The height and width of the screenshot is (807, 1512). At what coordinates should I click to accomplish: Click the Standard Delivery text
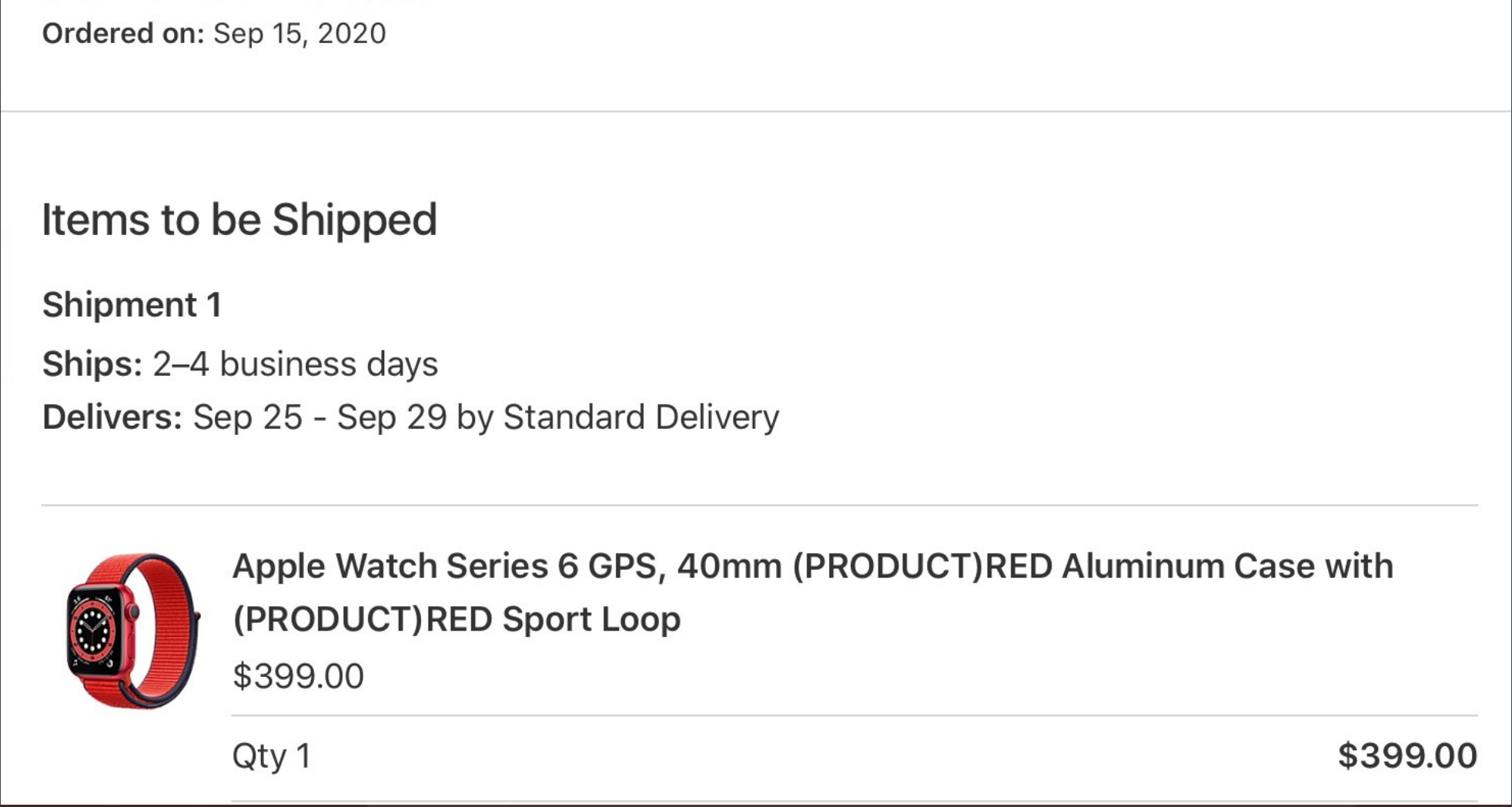(641, 417)
